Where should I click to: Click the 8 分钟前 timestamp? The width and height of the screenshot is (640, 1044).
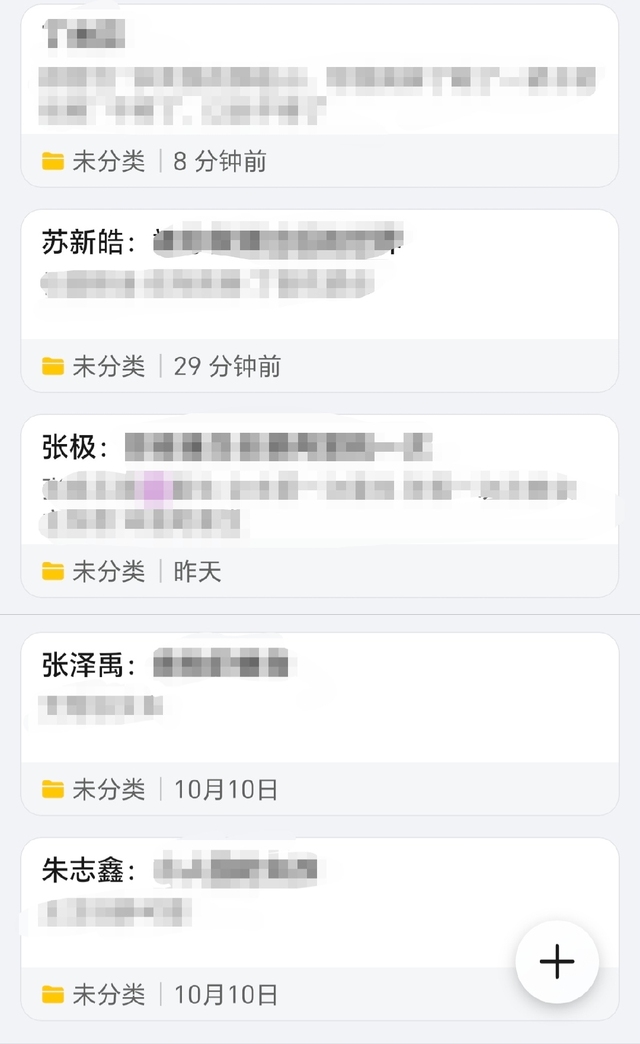[x=220, y=161]
